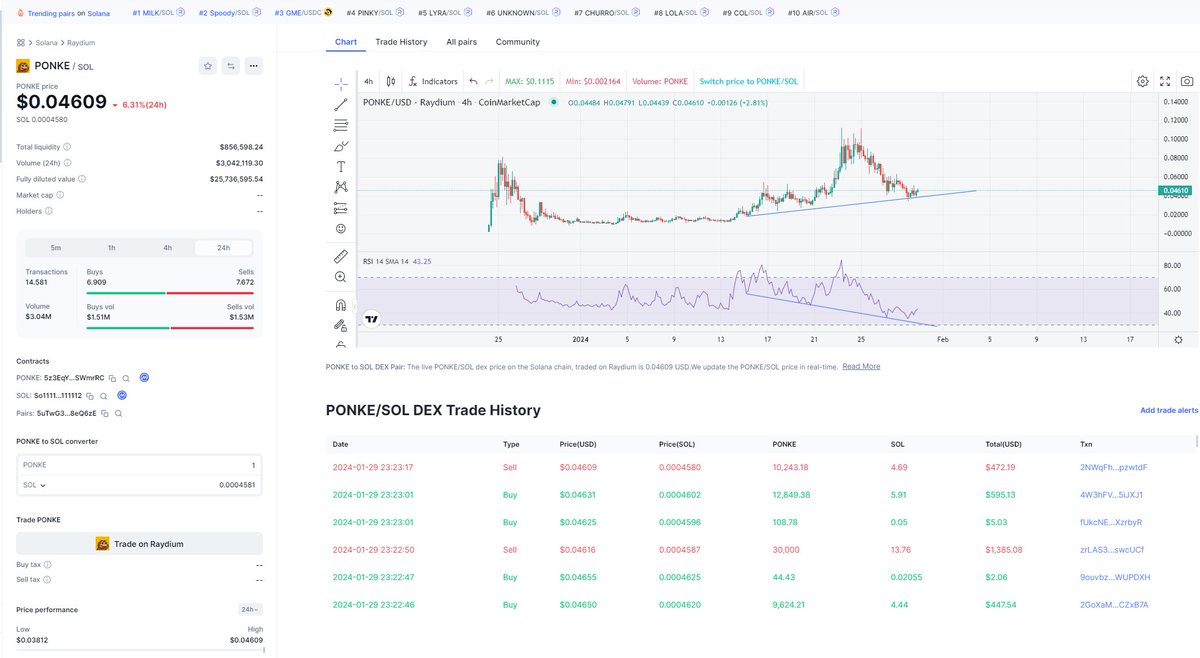Copy the Pairs contract address
The height and width of the screenshot is (658, 1200).
coord(104,413)
